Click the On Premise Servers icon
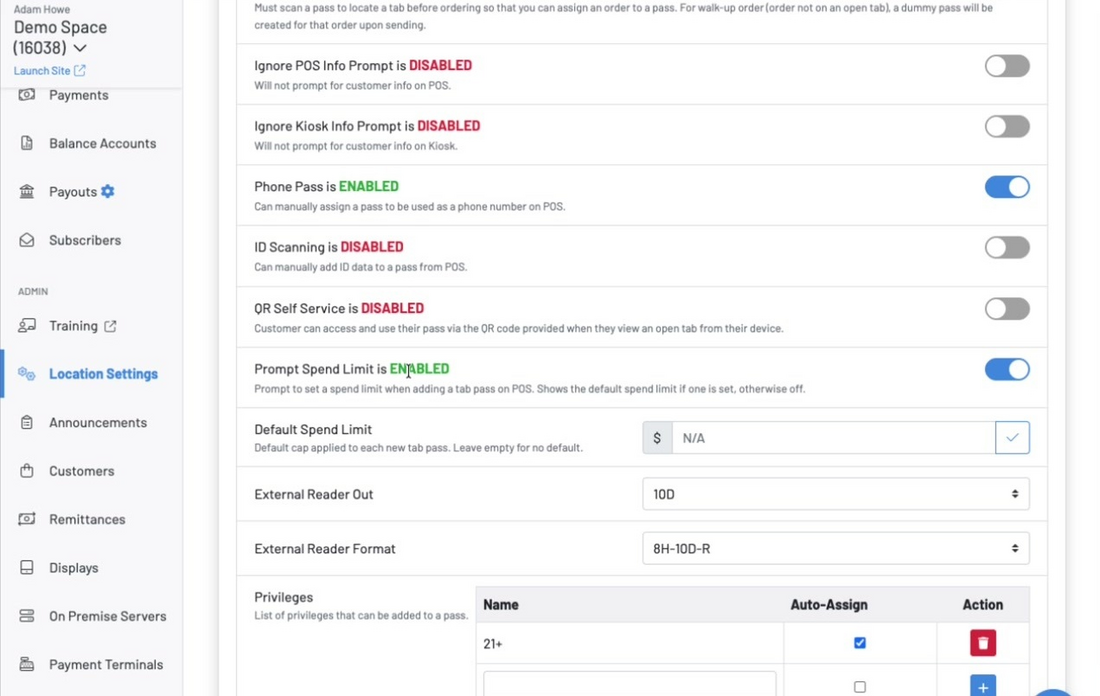This screenshot has height=696, width=1100. pos(27,615)
